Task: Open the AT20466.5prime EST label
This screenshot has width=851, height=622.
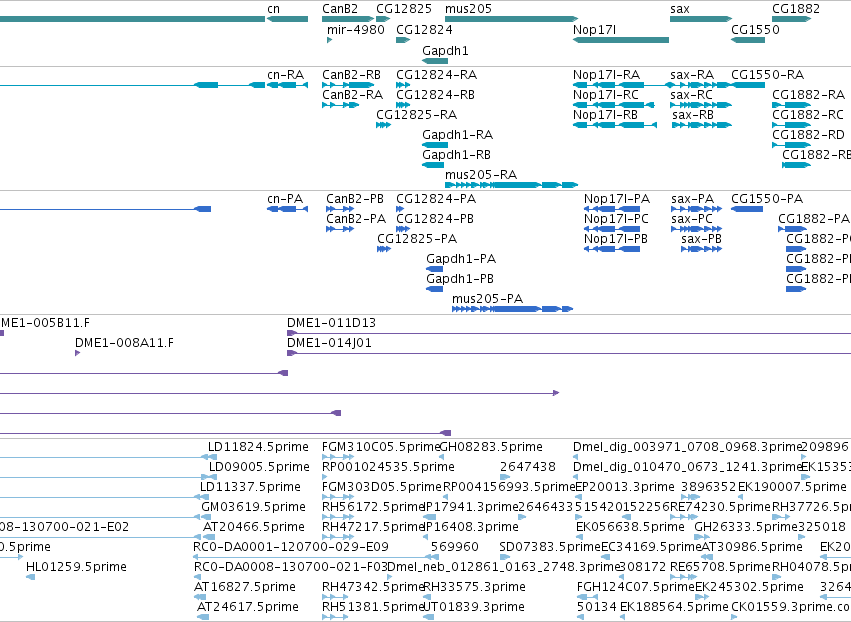Action: tap(253, 527)
